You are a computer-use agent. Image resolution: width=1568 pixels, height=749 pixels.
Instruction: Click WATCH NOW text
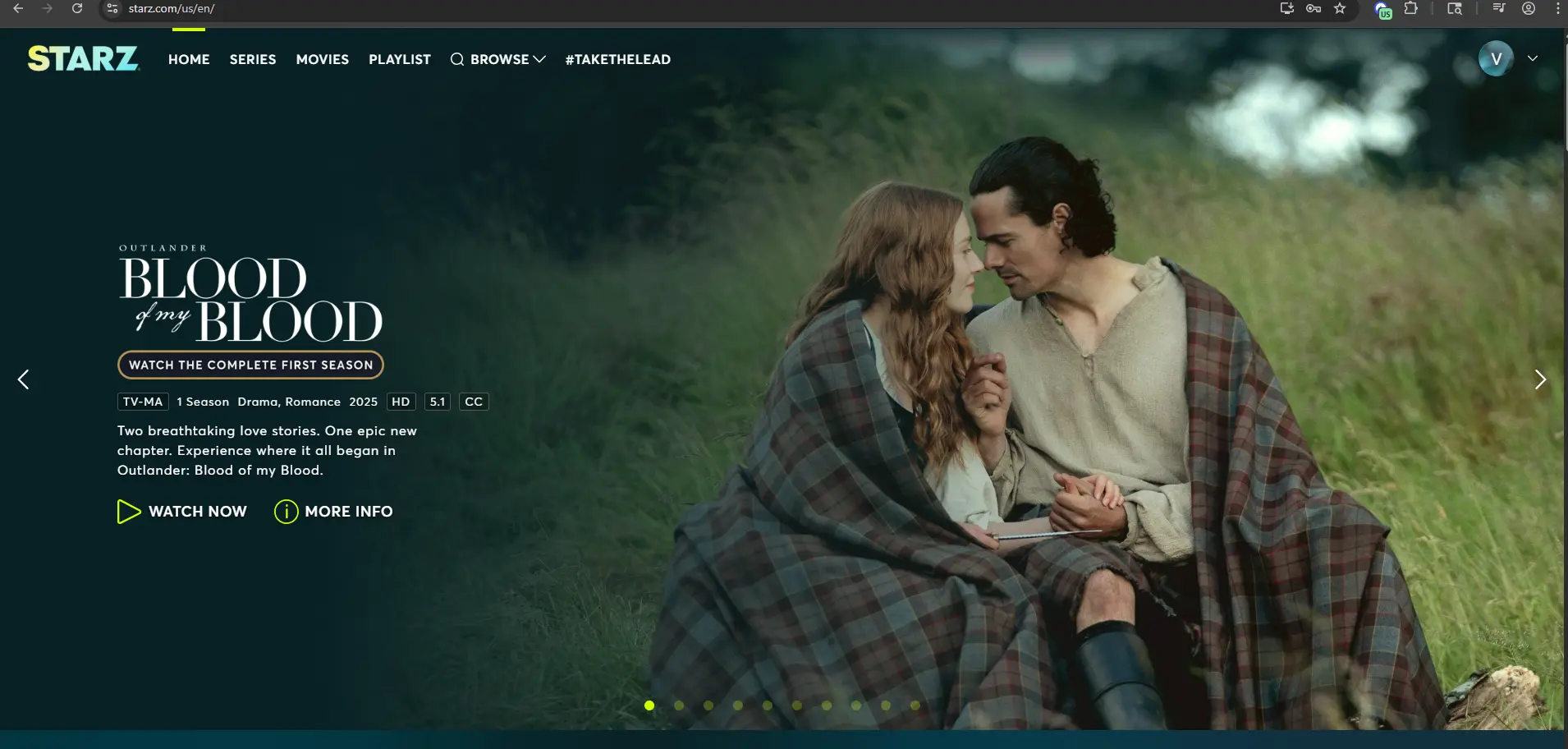pyautogui.click(x=198, y=512)
